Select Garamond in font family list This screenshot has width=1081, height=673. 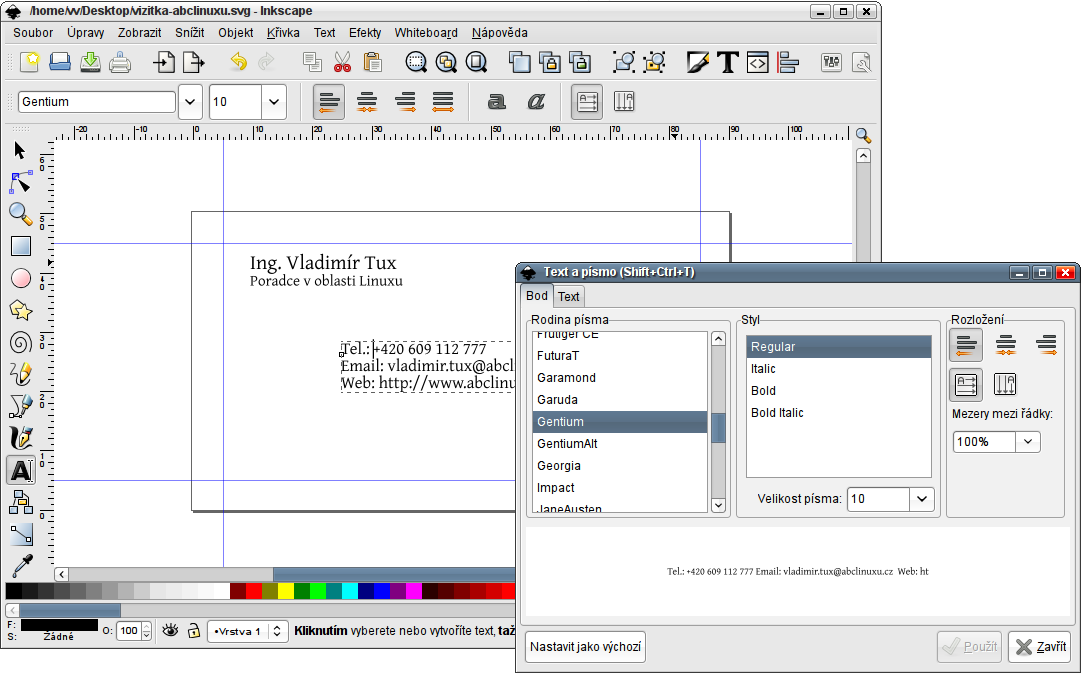620,378
